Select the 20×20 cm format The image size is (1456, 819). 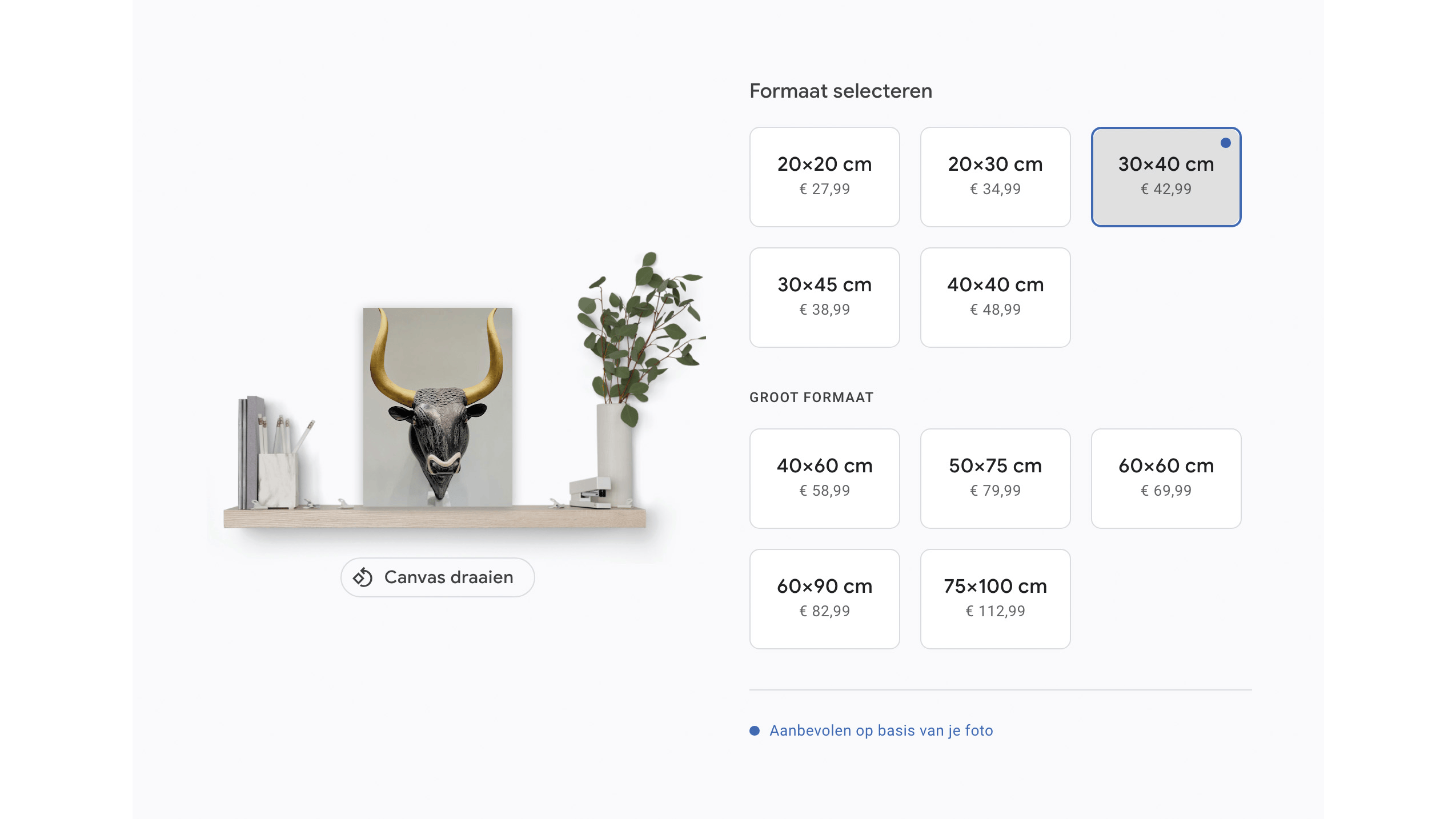point(824,176)
